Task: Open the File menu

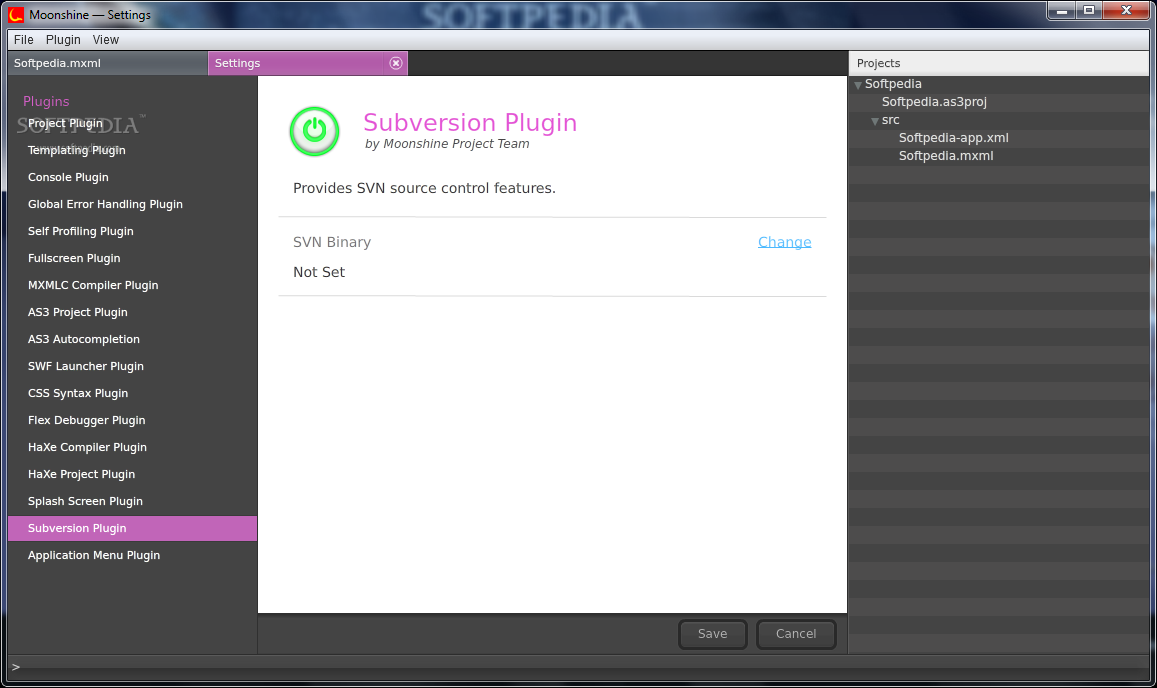Action: 24,40
